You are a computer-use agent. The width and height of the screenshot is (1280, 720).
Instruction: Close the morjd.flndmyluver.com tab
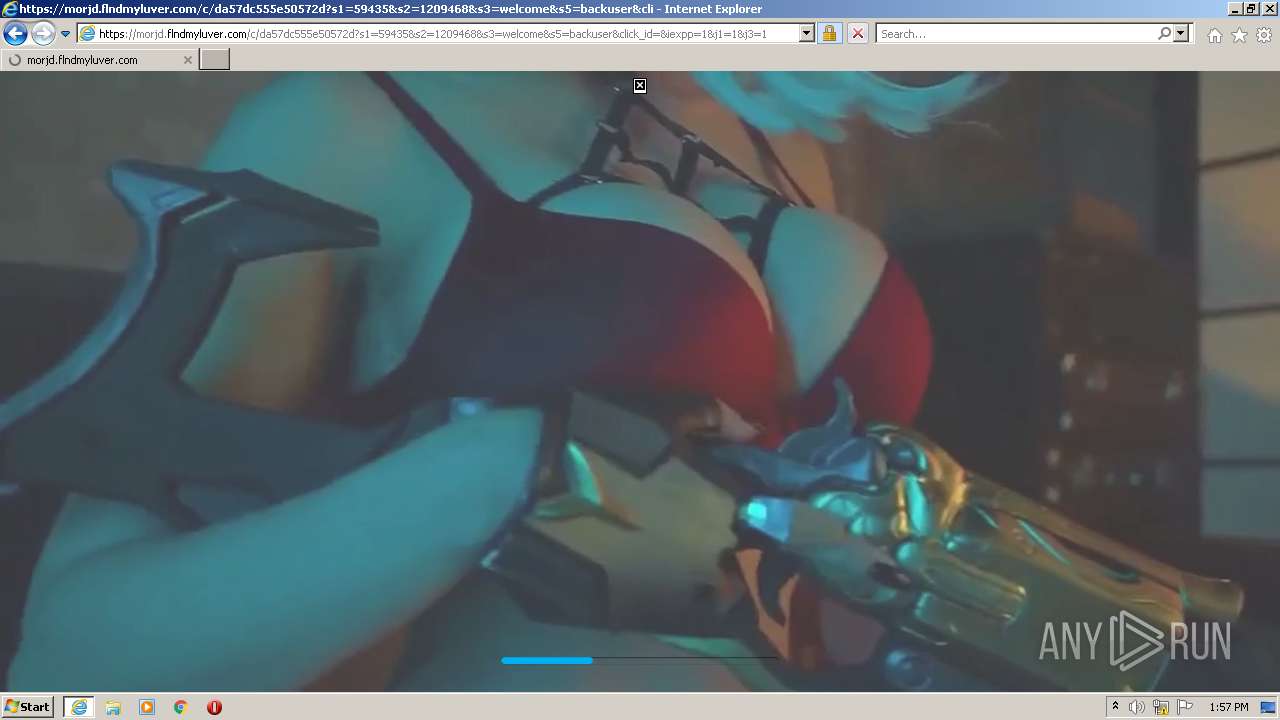click(187, 60)
